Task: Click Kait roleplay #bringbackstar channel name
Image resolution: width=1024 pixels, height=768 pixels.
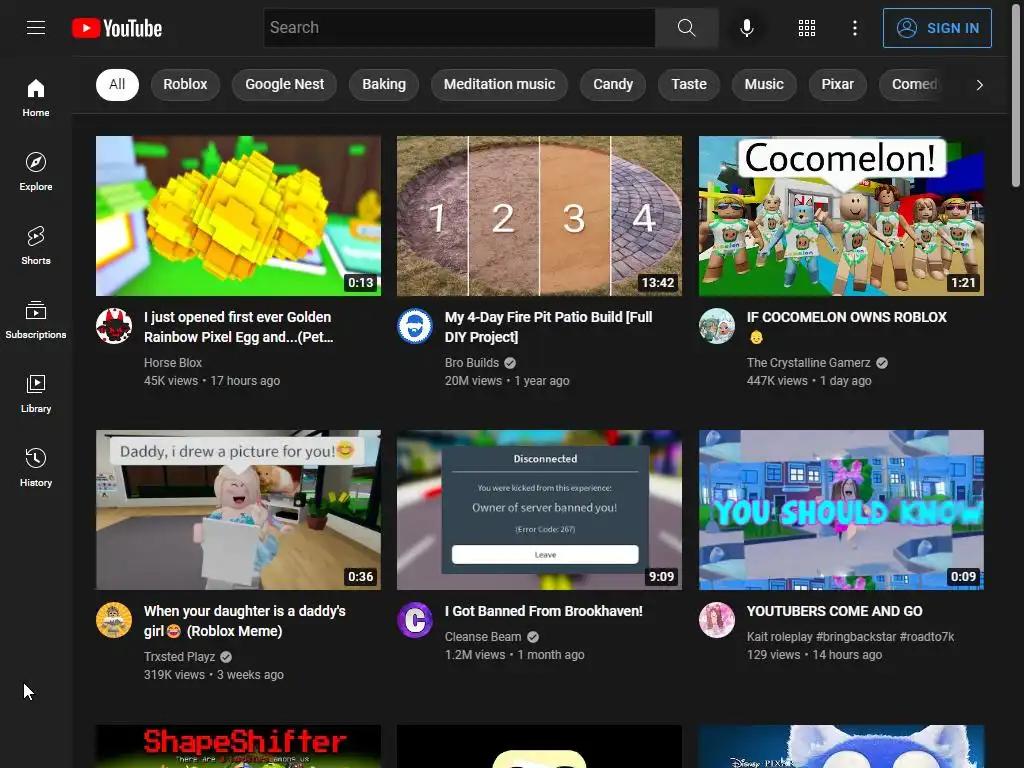Action: [850, 637]
